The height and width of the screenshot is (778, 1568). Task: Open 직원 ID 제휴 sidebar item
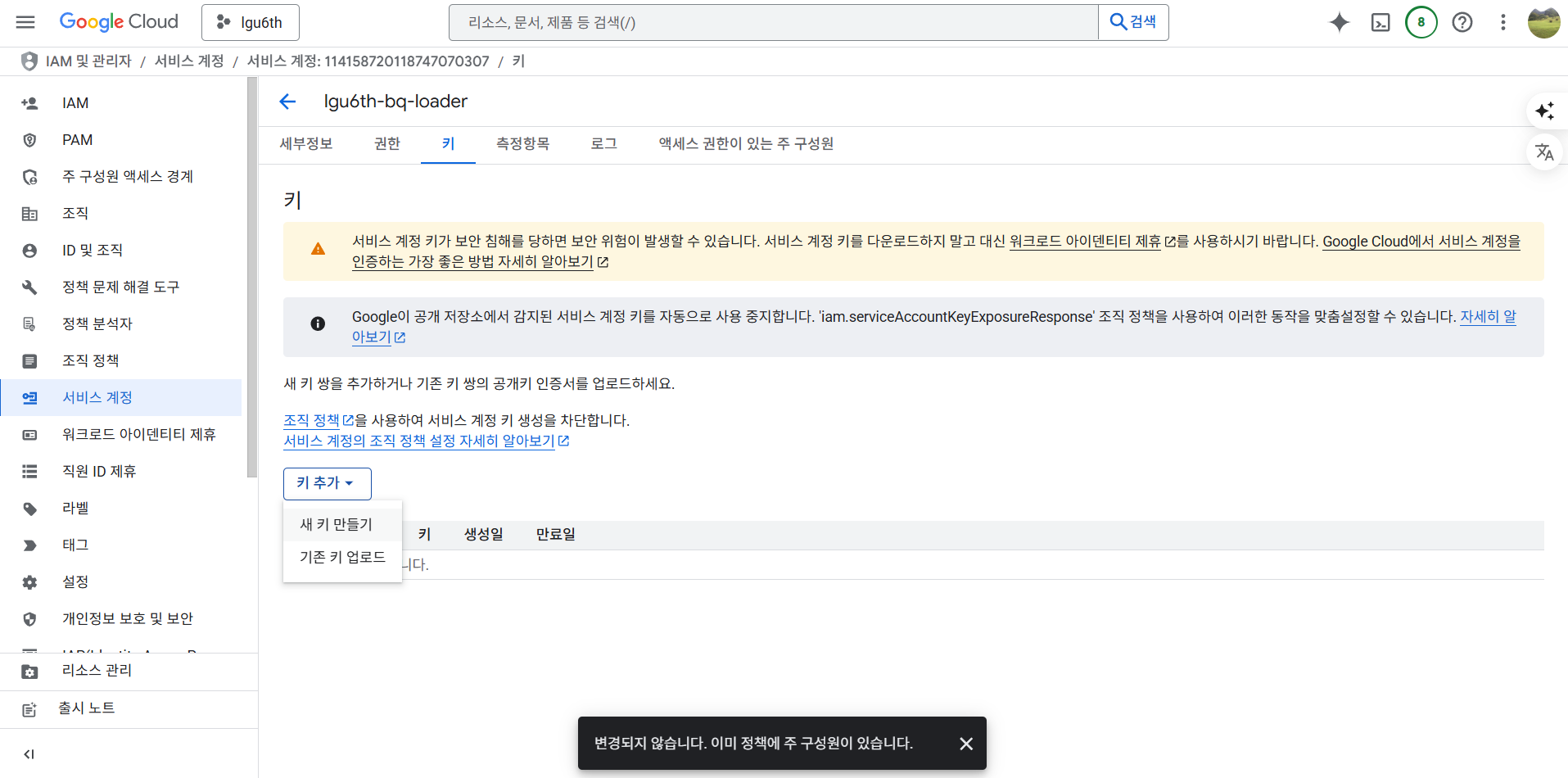coord(121,472)
